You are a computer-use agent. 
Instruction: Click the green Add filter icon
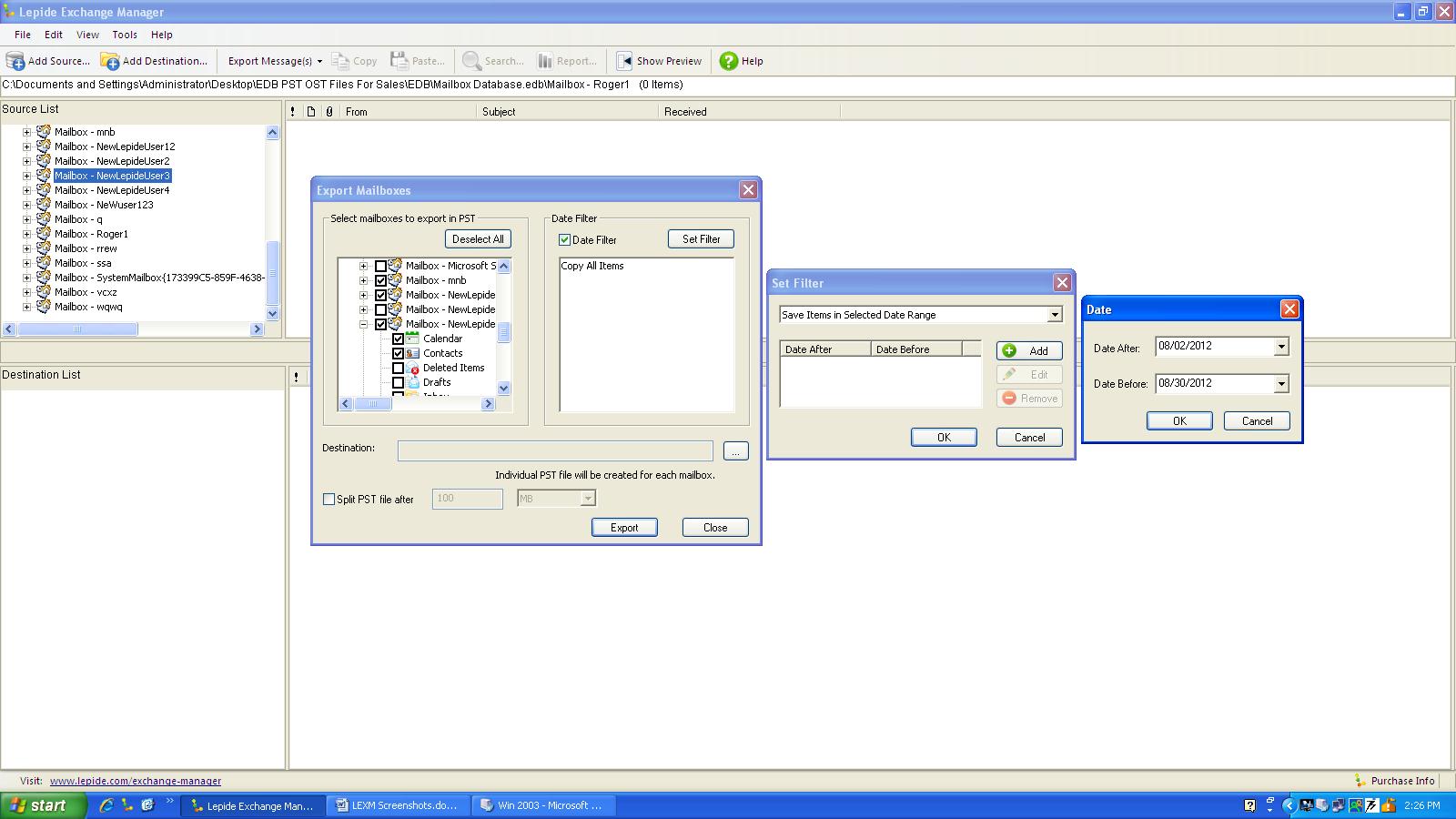(x=1009, y=350)
